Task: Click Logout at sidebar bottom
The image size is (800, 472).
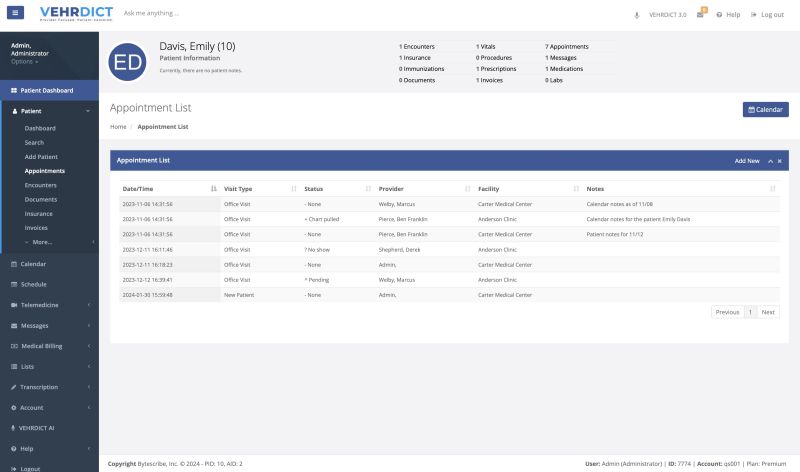Action: tap(49, 468)
